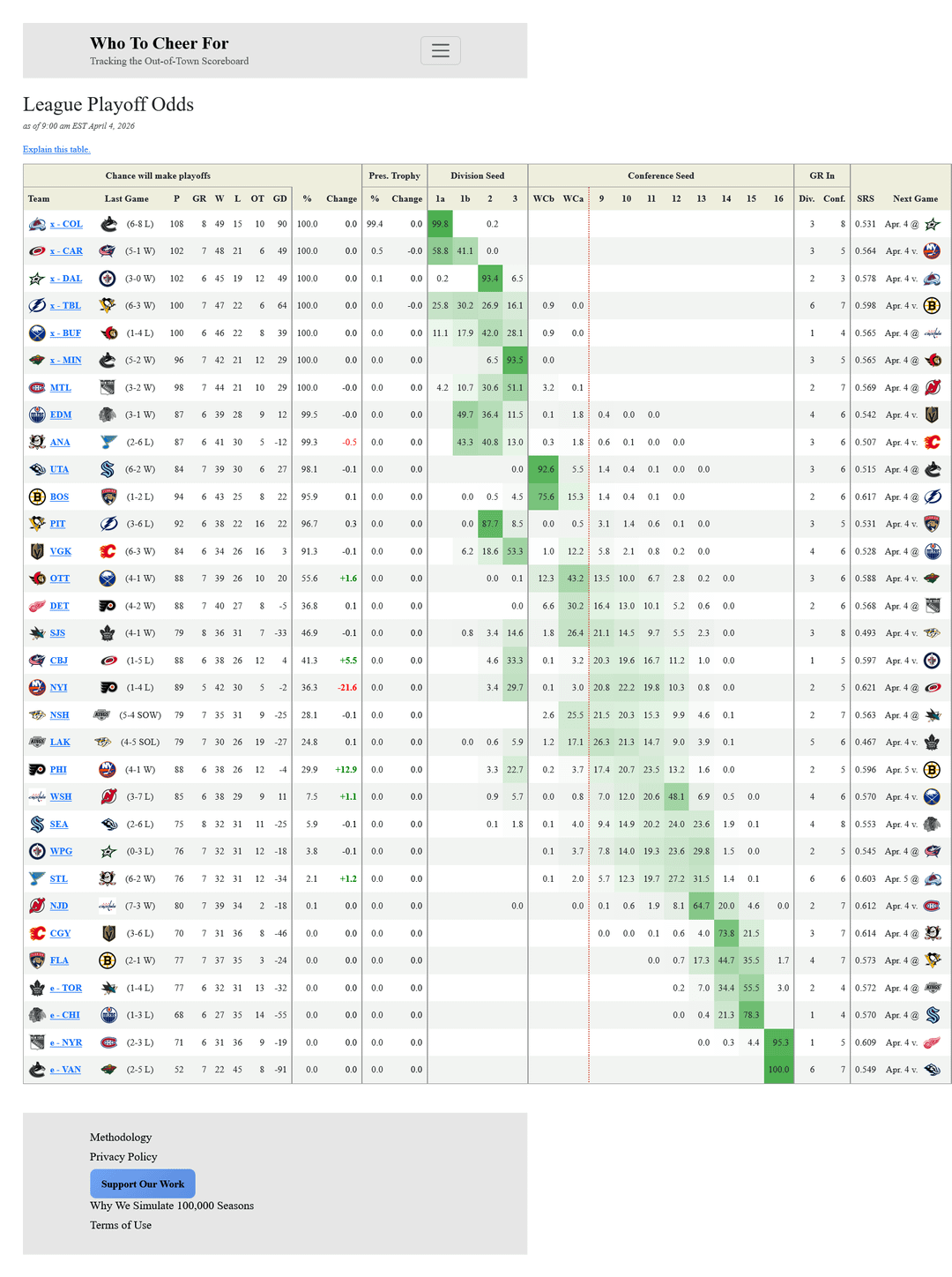The height and width of the screenshot is (1277, 952).
Task: Click the Calgary Flames logo beside CGY link
Action: pos(37,933)
